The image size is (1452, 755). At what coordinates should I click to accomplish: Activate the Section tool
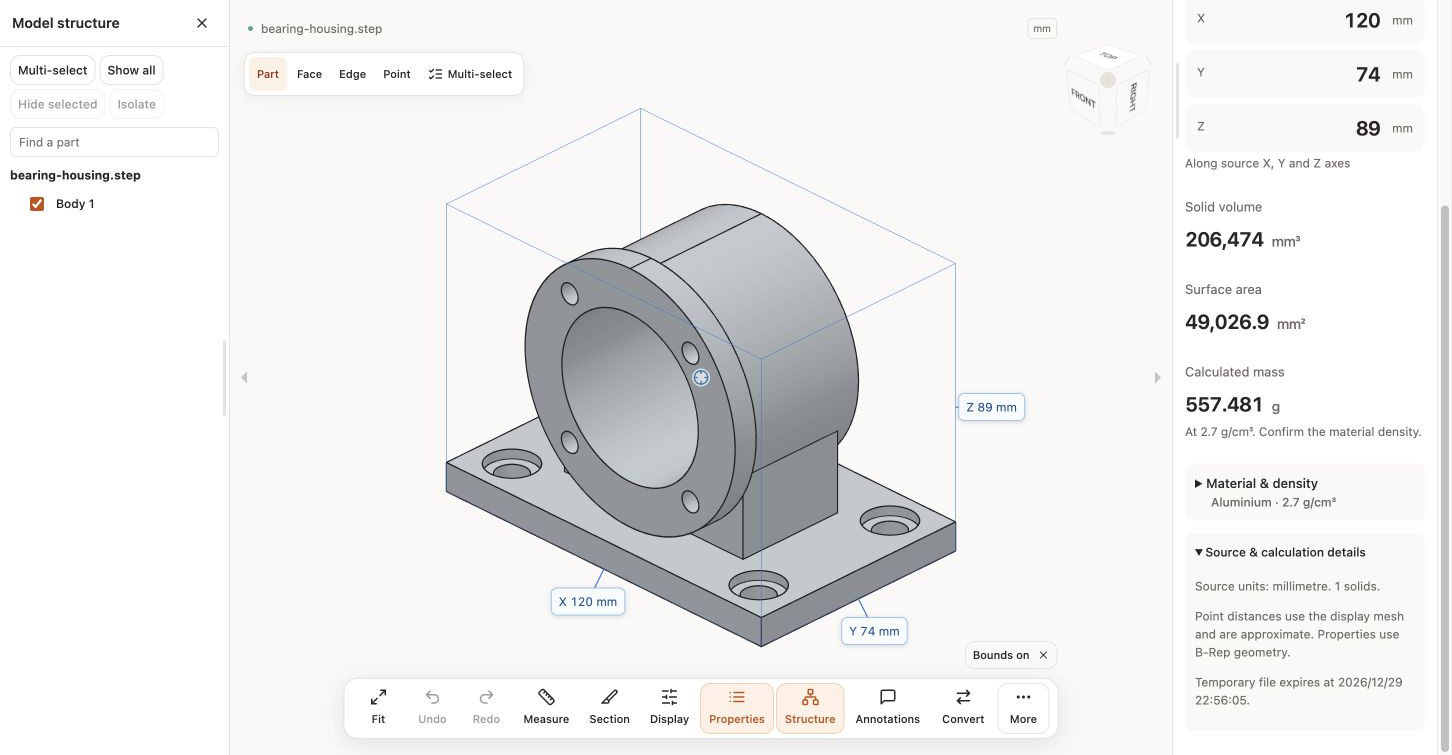pos(609,707)
